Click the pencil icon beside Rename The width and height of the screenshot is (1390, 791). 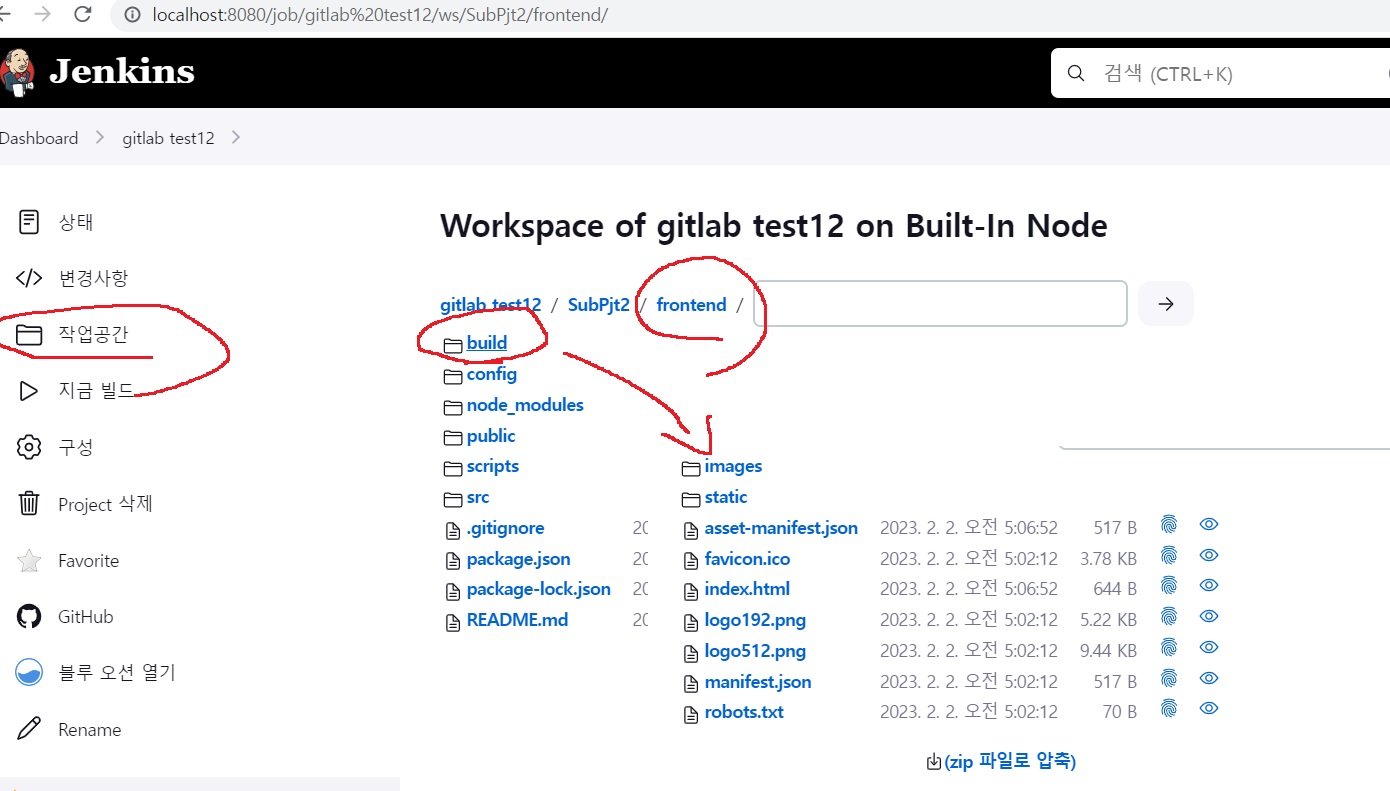(30, 729)
